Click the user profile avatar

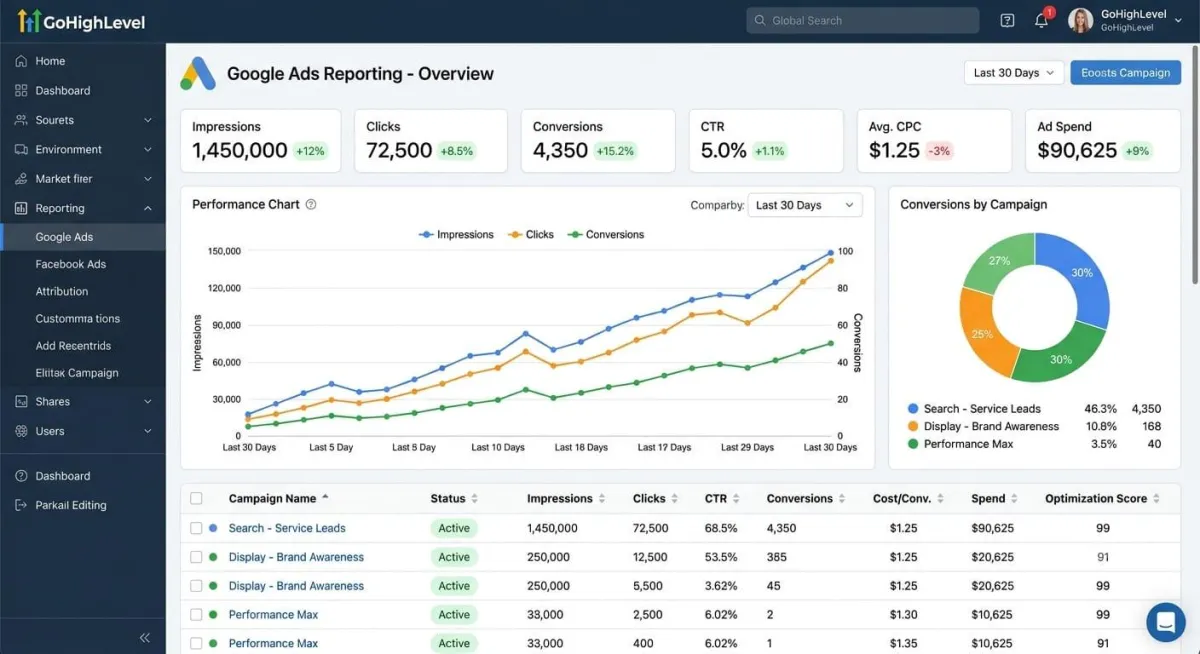click(1080, 20)
